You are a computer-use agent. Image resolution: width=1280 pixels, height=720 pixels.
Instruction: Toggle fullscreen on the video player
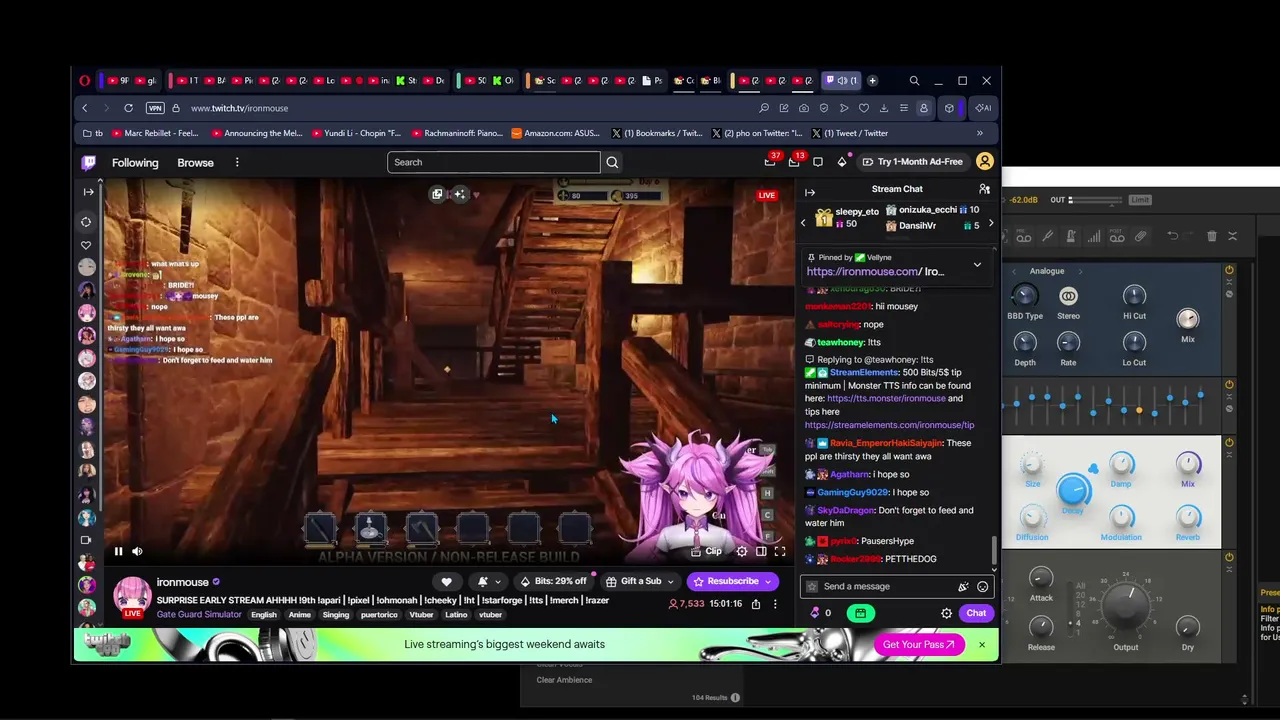[780, 551]
